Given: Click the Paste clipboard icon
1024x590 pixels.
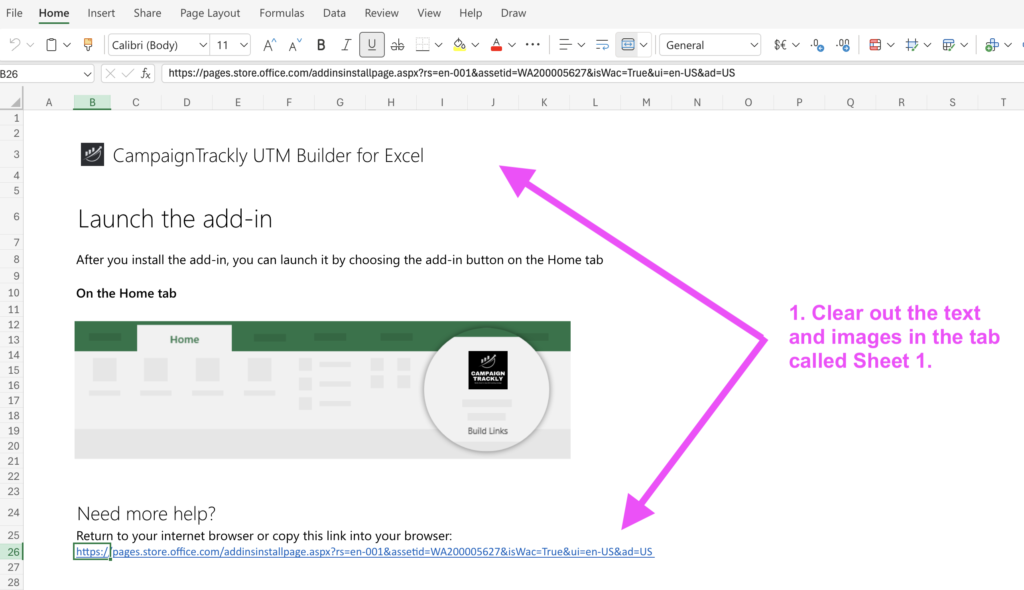Looking at the screenshot, I should click(51, 44).
